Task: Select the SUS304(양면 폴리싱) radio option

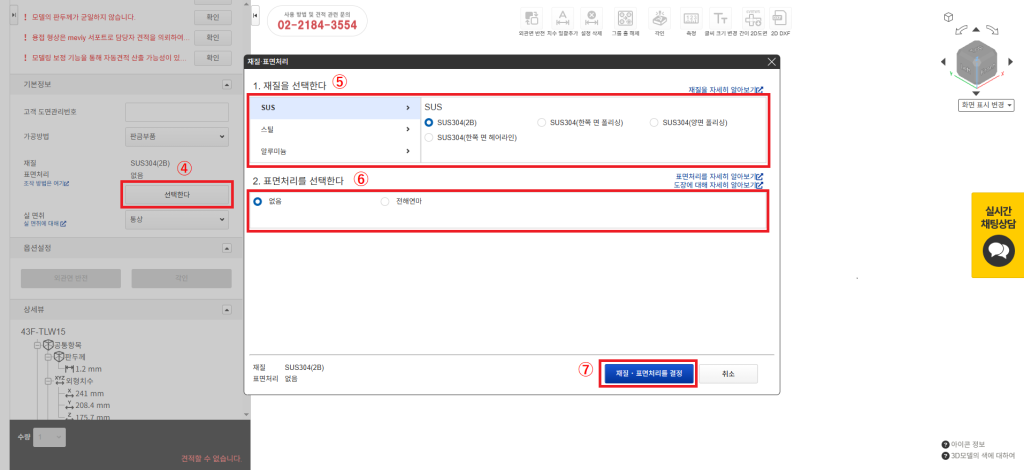Action: 655,122
